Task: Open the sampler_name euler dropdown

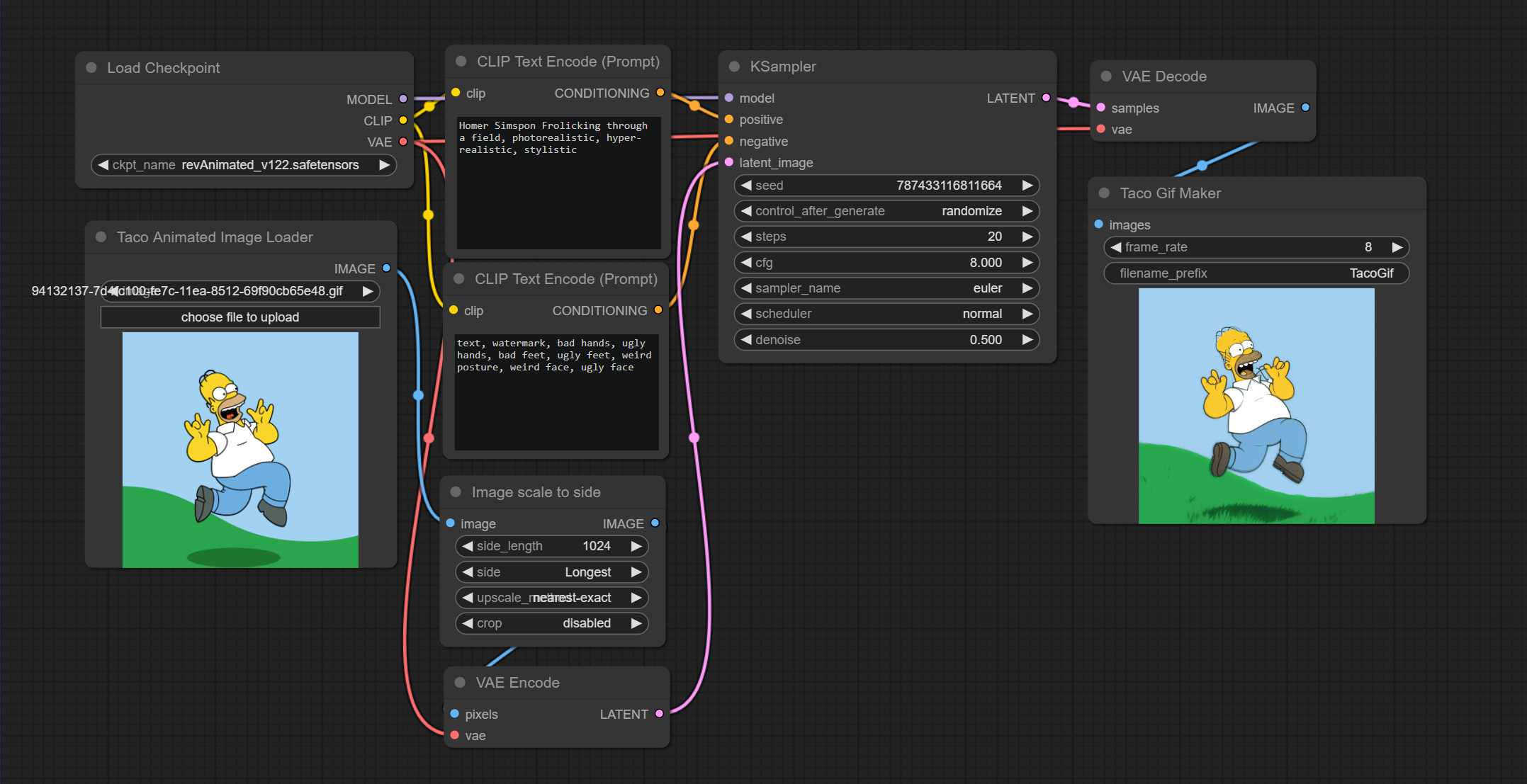Action: 886,288
